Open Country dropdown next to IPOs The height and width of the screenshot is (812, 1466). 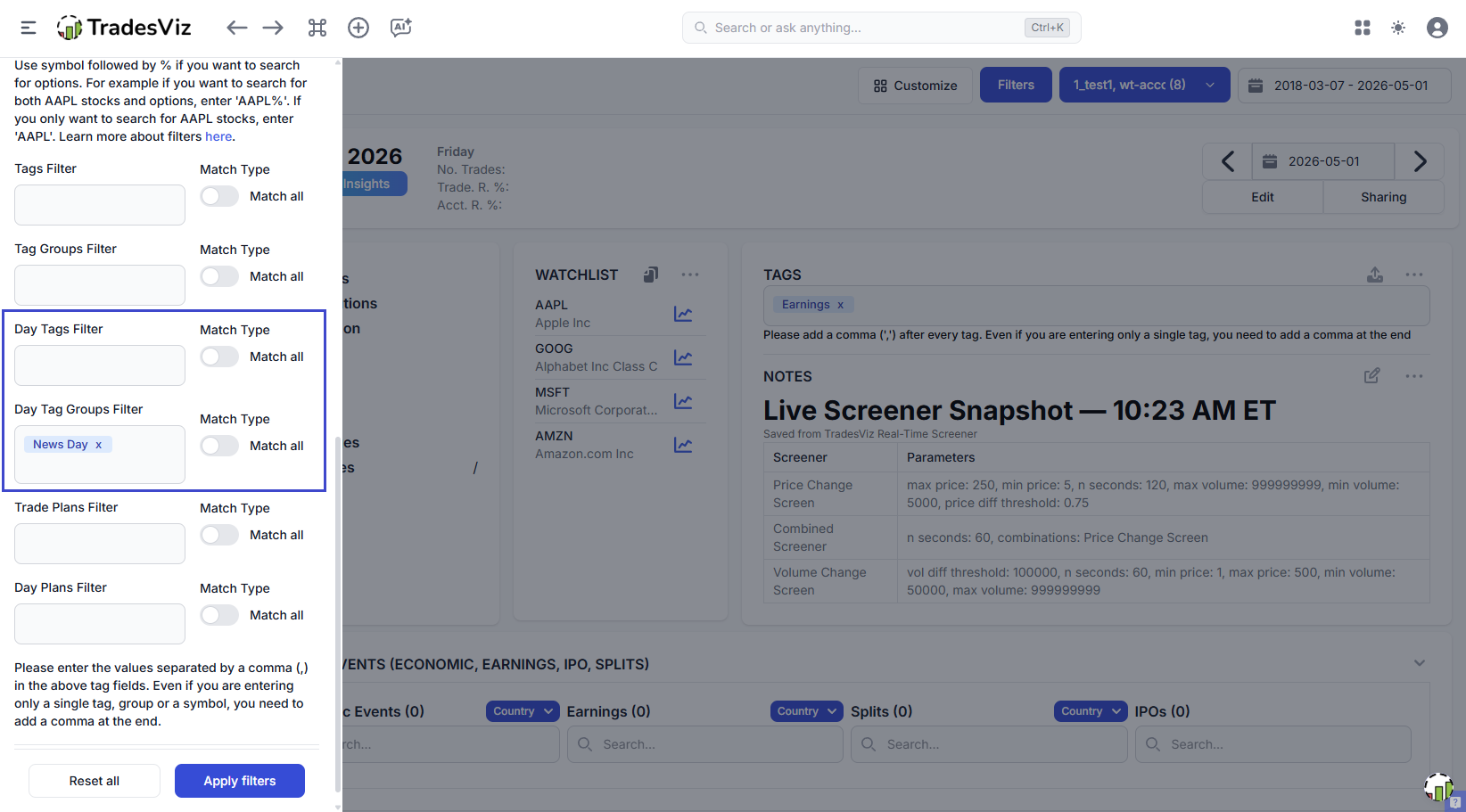pyautogui.click(x=1091, y=711)
